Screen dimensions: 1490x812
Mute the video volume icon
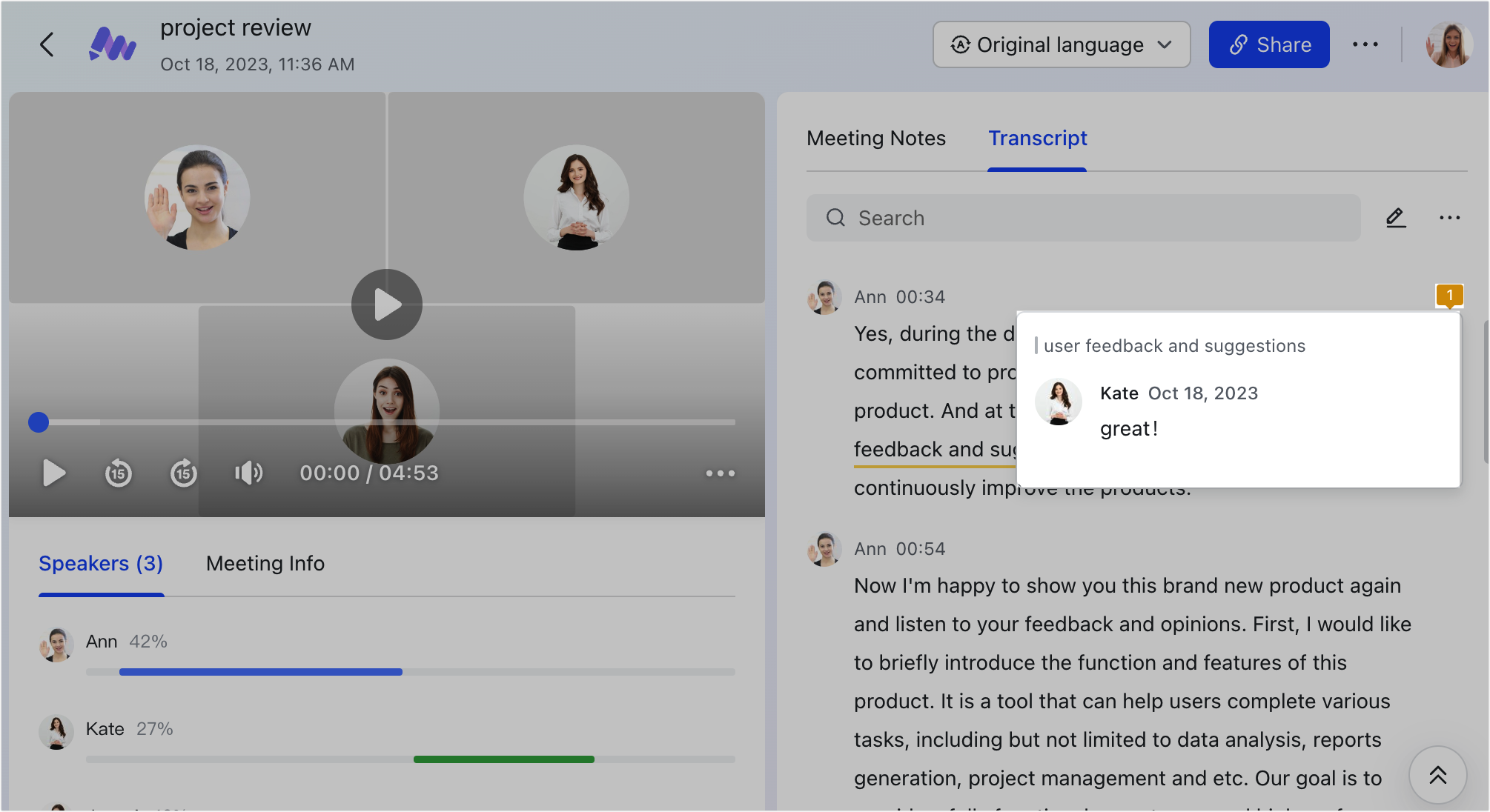point(249,473)
